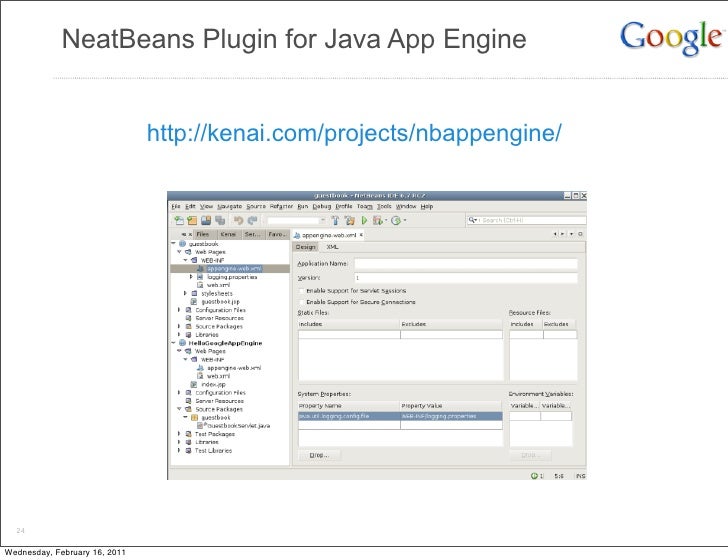This screenshot has height=560, width=728.
Task: Open the Navigate menu
Action: pos(229,207)
